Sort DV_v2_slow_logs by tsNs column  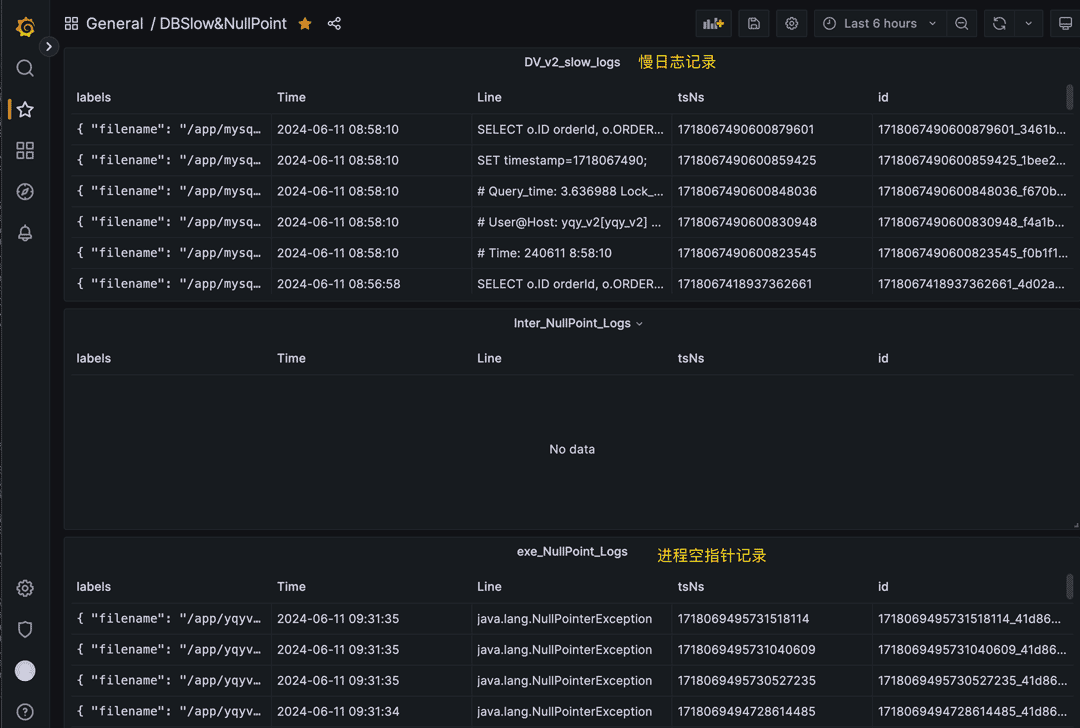tap(691, 97)
